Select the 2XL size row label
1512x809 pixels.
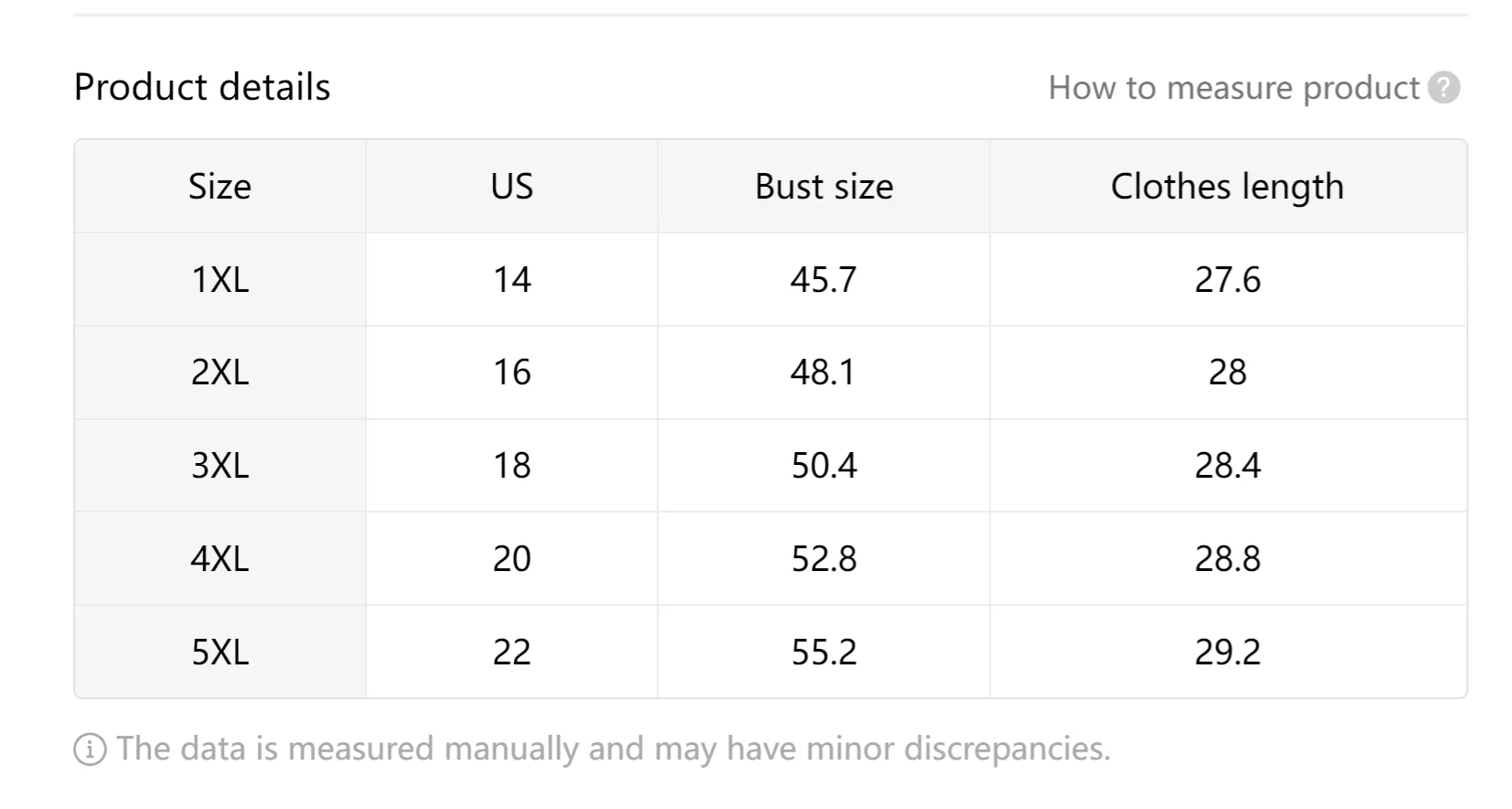pyautogui.click(x=220, y=372)
